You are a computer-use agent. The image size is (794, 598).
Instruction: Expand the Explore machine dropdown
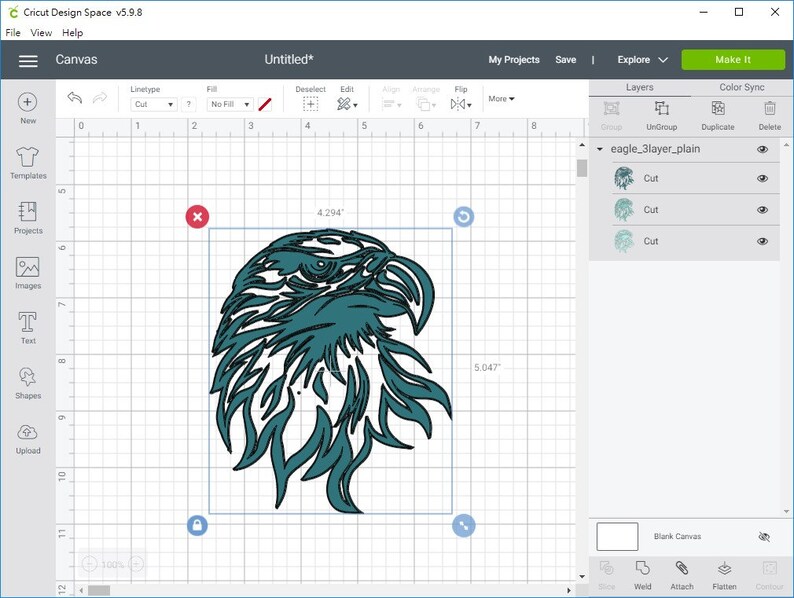643,60
